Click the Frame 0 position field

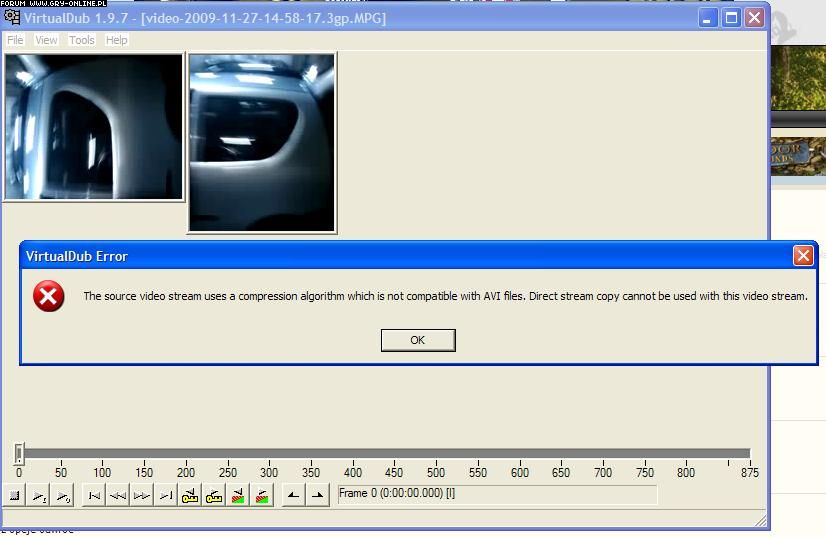[497, 494]
